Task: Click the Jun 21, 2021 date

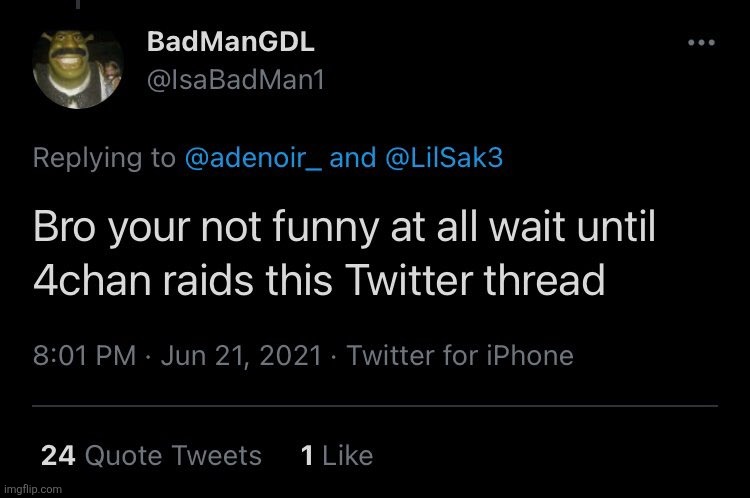Action: click(x=242, y=355)
